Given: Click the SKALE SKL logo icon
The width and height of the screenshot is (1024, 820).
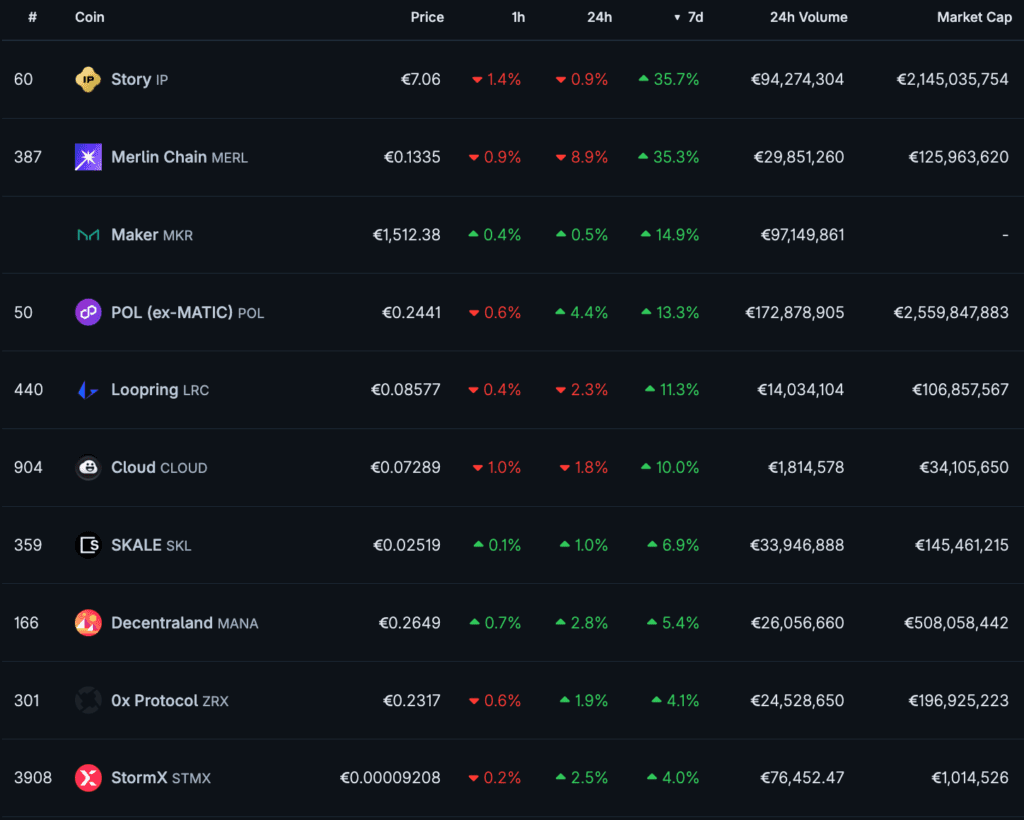Looking at the screenshot, I should (88, 545).
